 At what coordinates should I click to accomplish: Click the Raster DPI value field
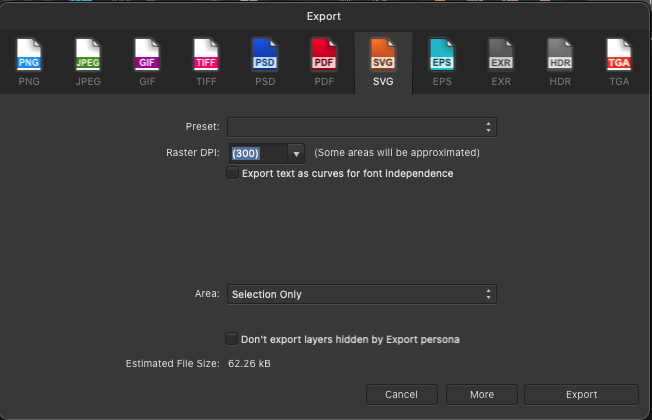click(258, 154)
